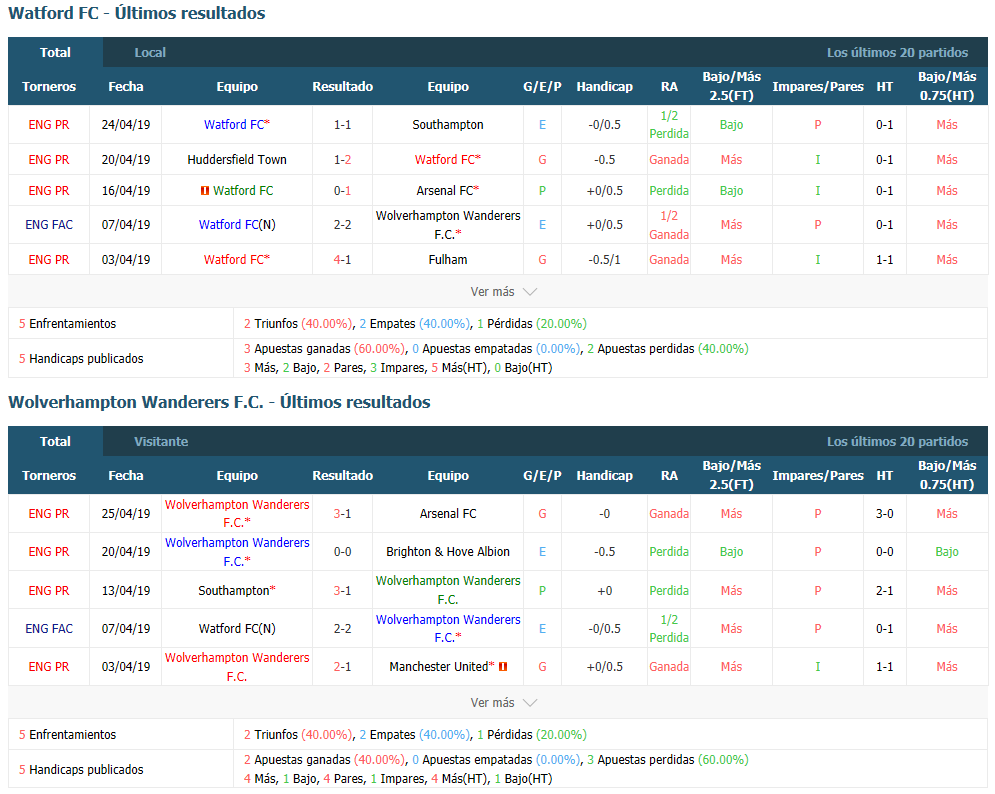The height and width of the screenshot is (794, 995).
Task: Click Wolverhampton Wanderers F.C. in the Watford table
Action: [x=448, y=225]
